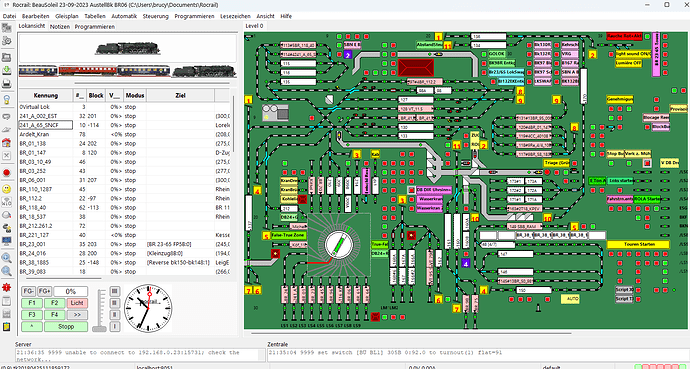Click the gray factory building symbol on track plan
This screenshot has width=690, height=369.
coord(275,113)
